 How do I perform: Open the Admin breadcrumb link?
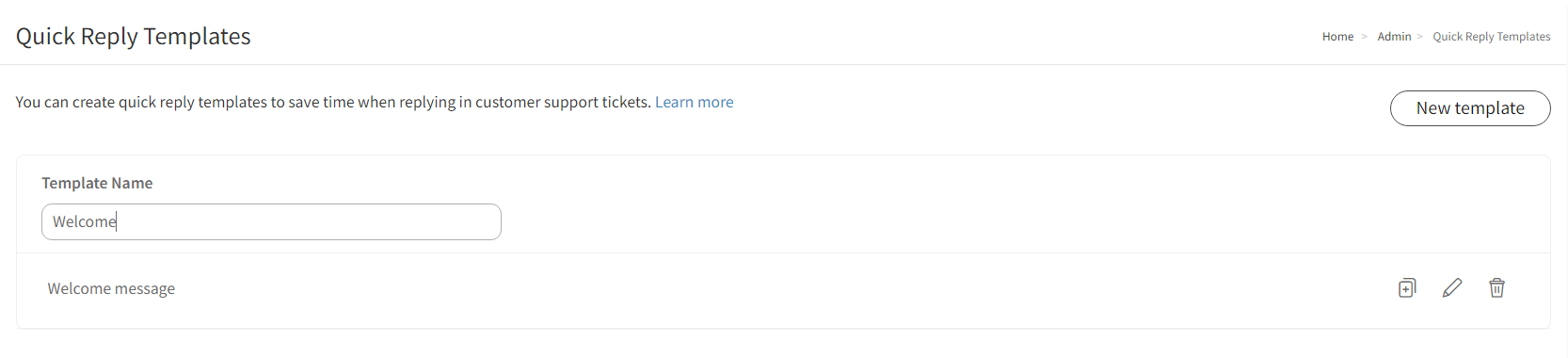pyautogui.click(x=1394, y=37)
